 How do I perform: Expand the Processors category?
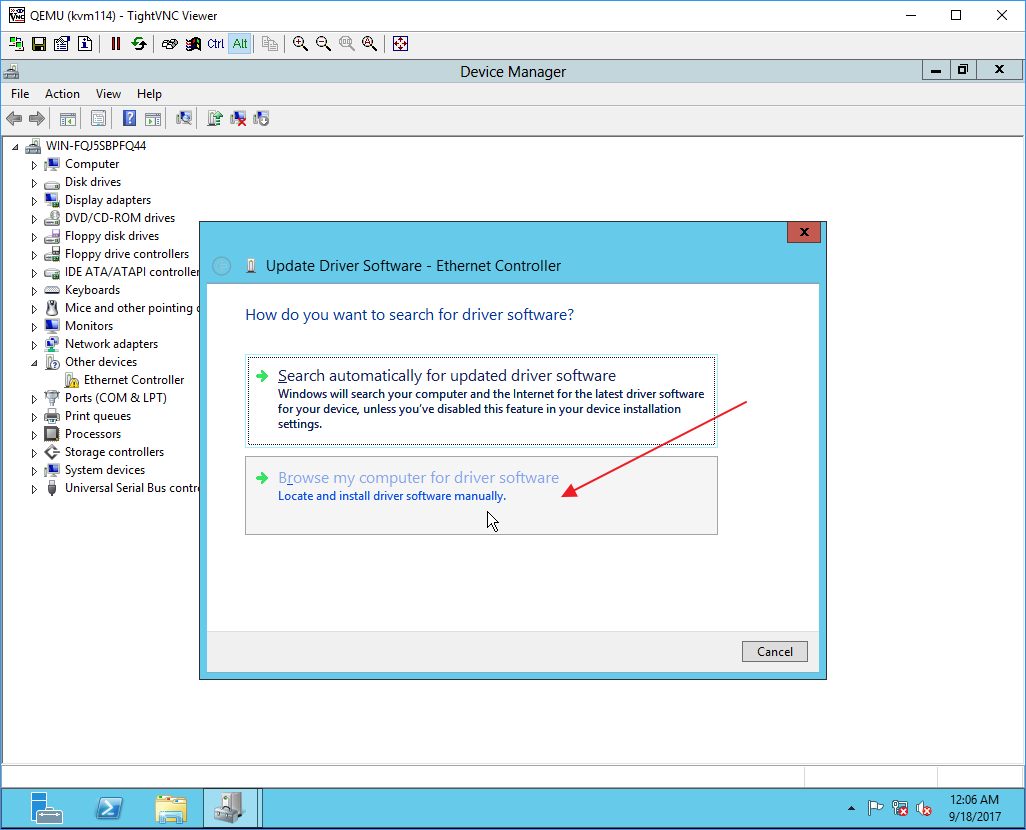click(34, 435)
